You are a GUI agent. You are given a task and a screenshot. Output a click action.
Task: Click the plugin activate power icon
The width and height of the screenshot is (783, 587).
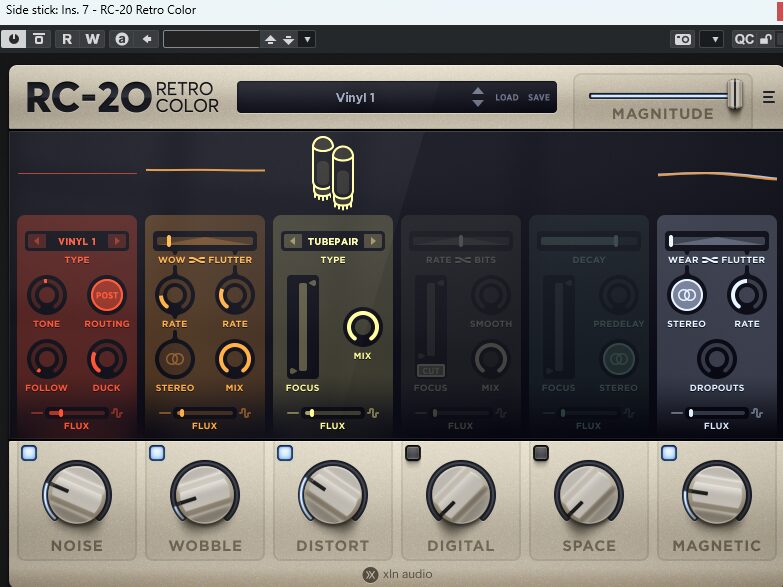tap(15, 39)
